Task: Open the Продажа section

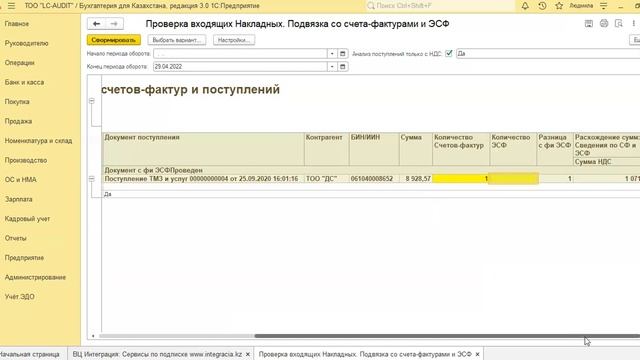Action: (18, 121)
